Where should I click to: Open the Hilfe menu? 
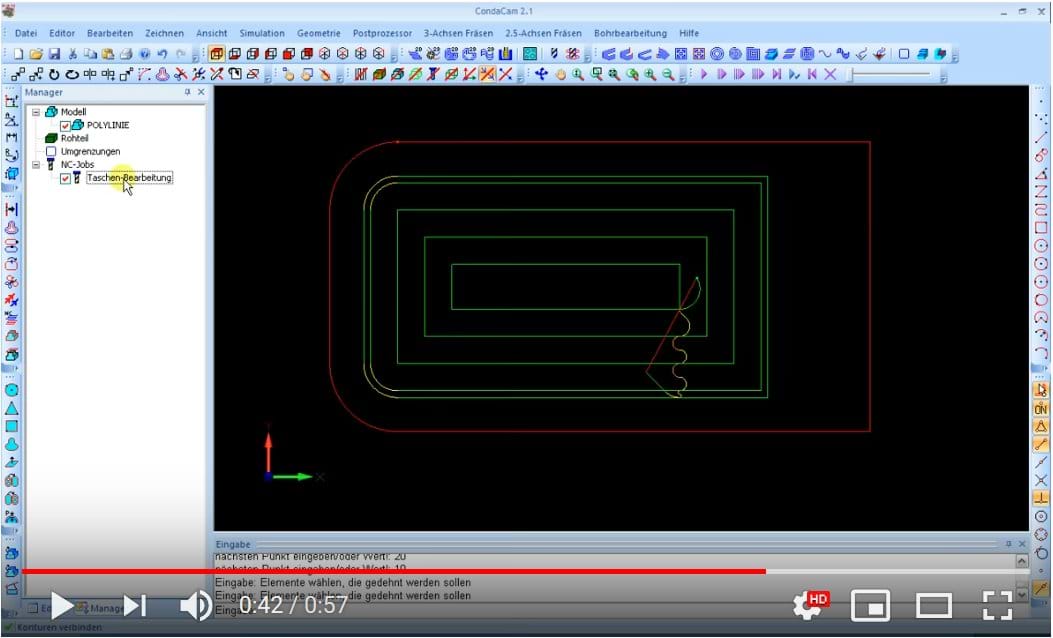pyautogui.click(x=689, y=33)
